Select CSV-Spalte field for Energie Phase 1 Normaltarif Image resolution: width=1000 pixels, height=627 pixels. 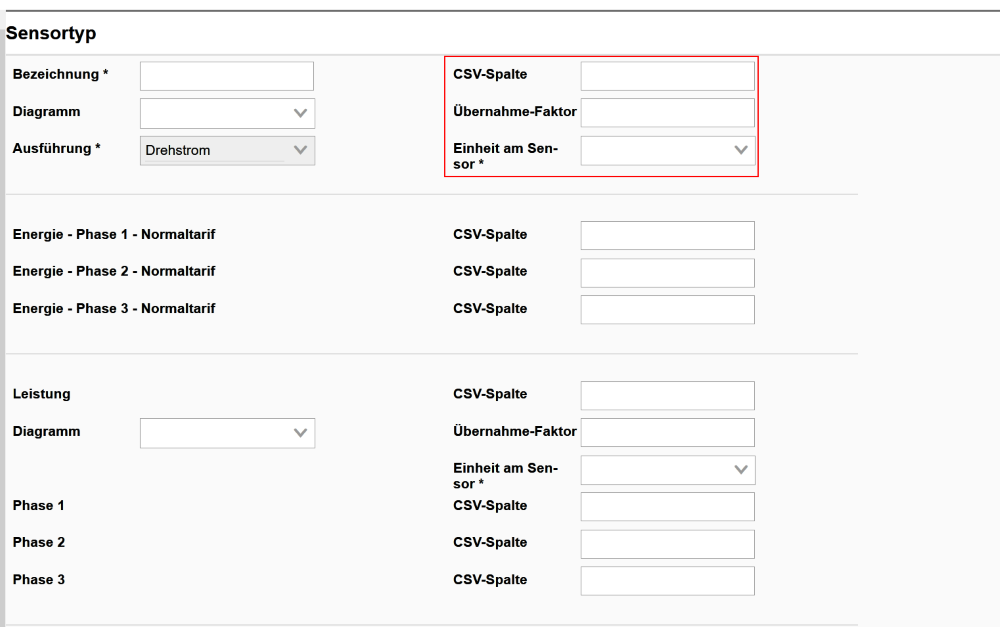(x=667, y=235)
